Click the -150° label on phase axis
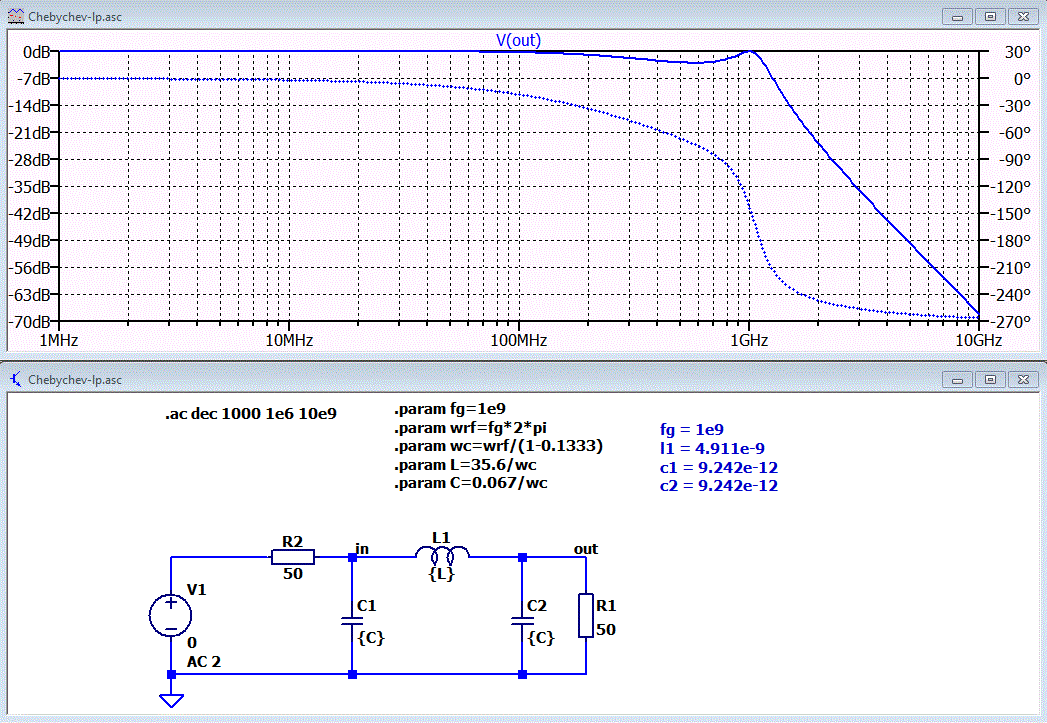Screen dimensions: 1047x723 point(1009,214)
